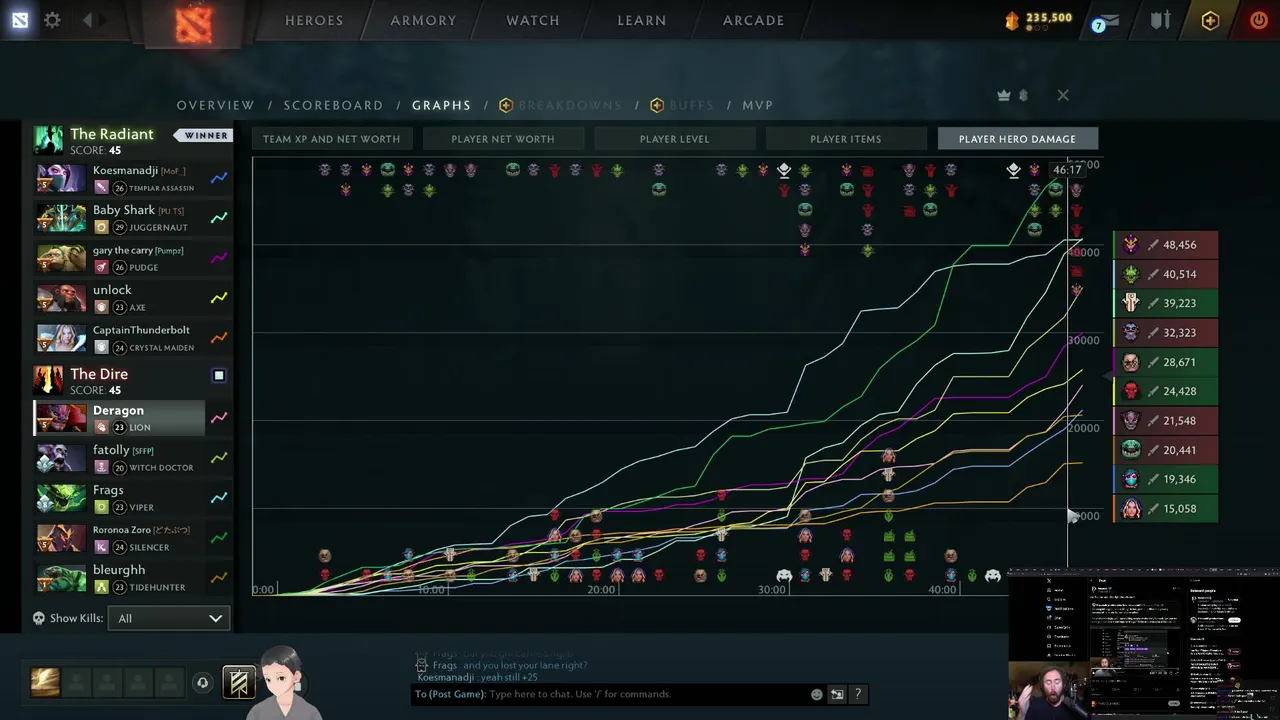1280x720 pixels.
Task: Toggle CaptainThunderbolt's graph line
Action: click(219, 337)
